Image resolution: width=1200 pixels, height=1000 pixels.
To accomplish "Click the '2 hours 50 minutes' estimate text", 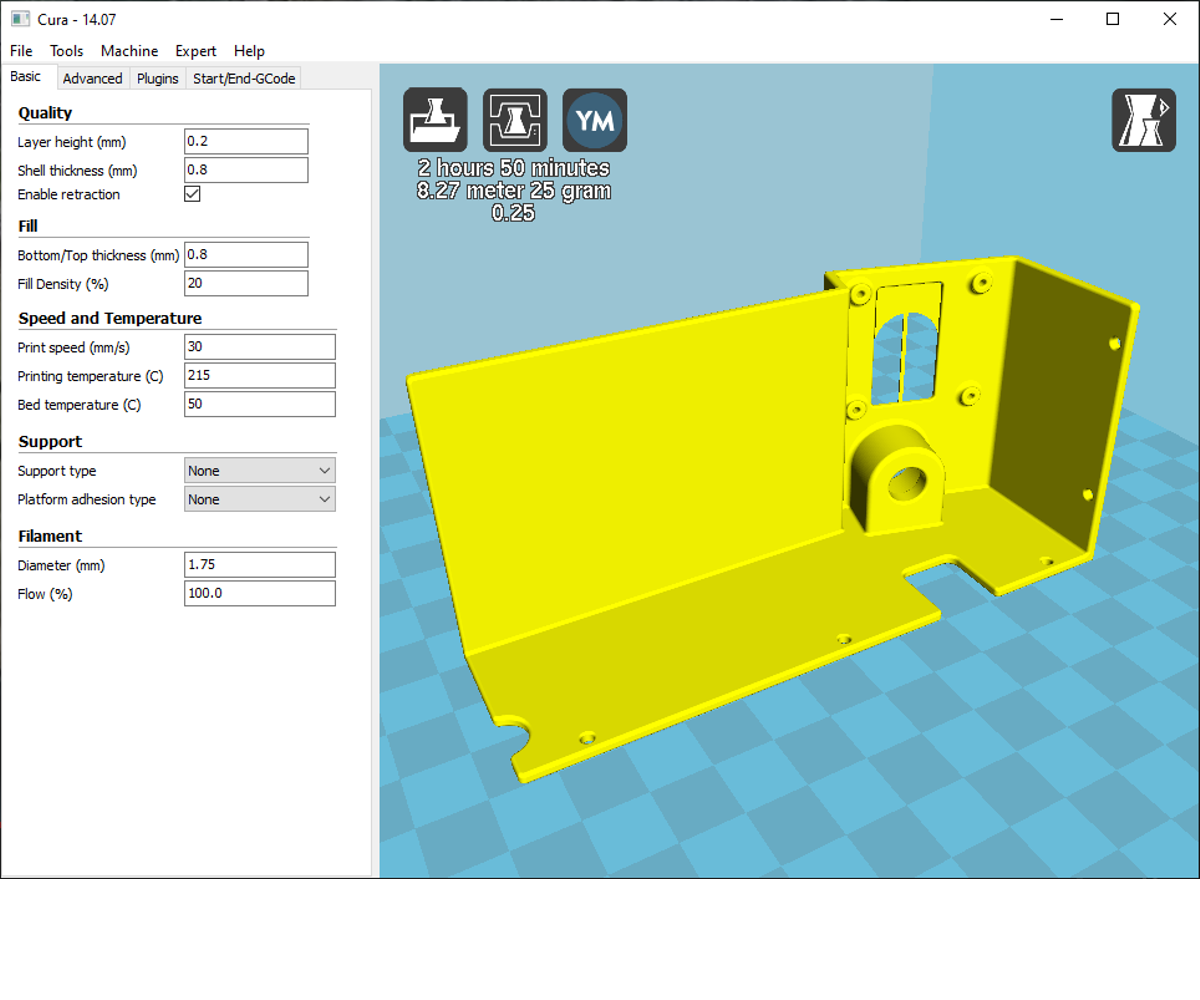I will pyautogui.click(x=513, y=169).
